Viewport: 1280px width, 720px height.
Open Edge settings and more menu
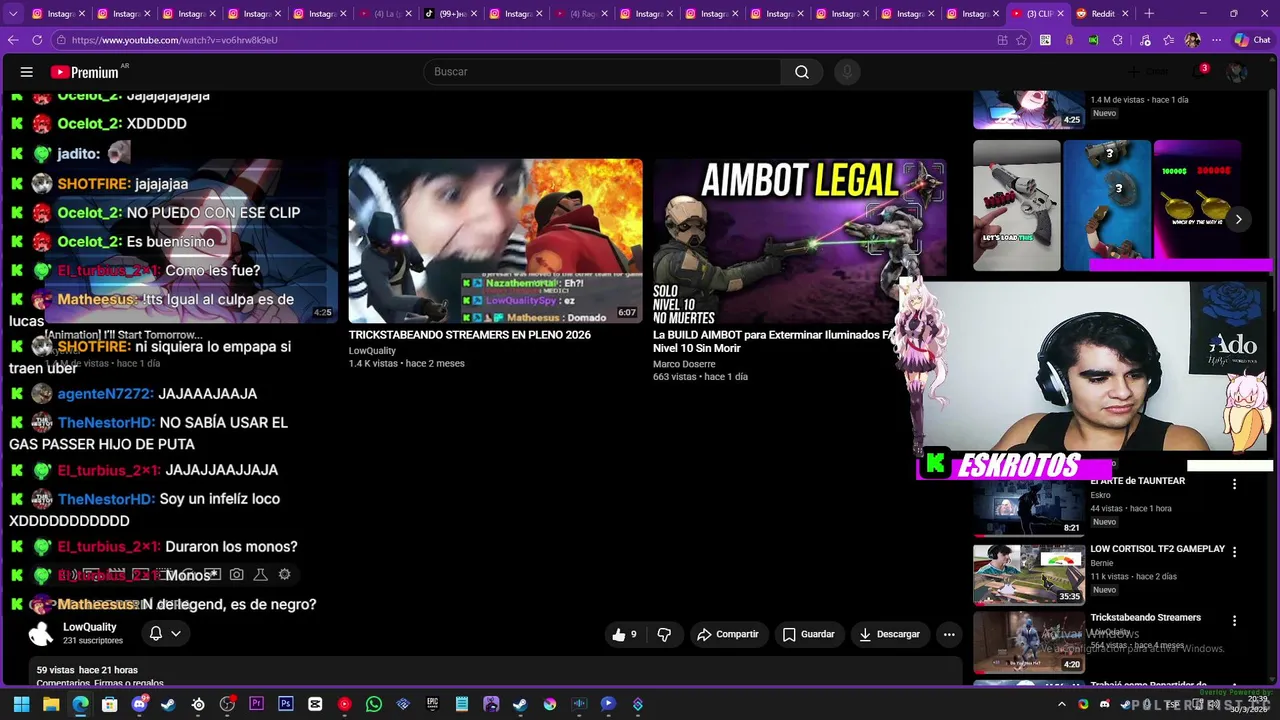coord(1216,40)
